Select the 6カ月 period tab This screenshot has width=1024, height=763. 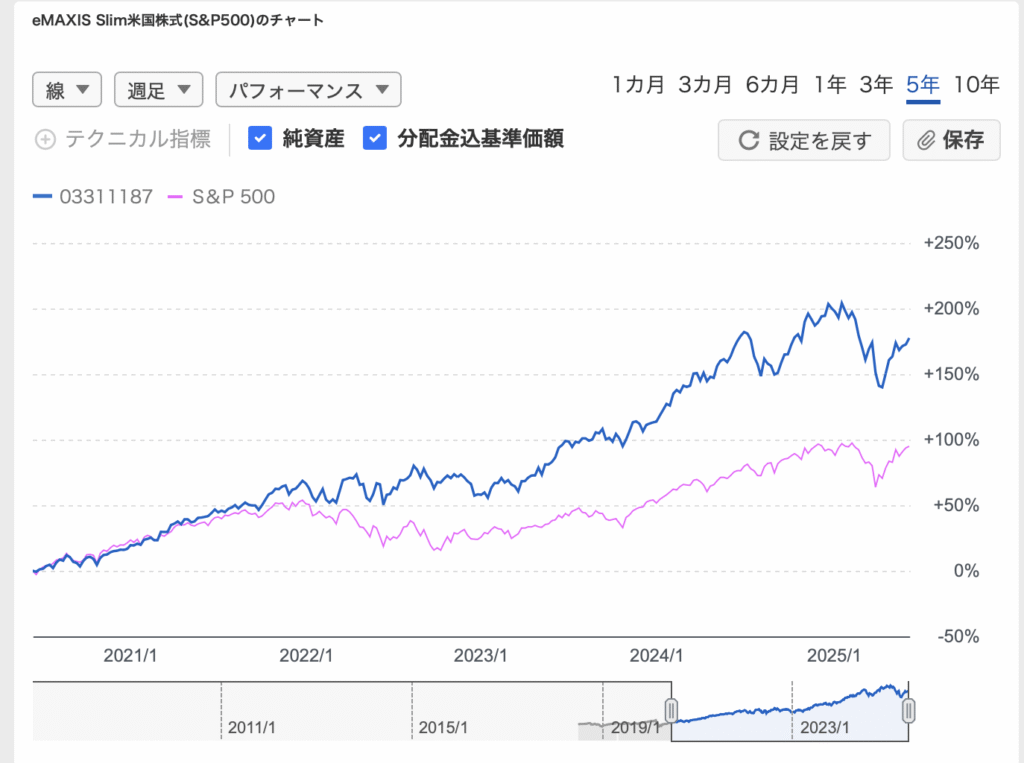773,85
